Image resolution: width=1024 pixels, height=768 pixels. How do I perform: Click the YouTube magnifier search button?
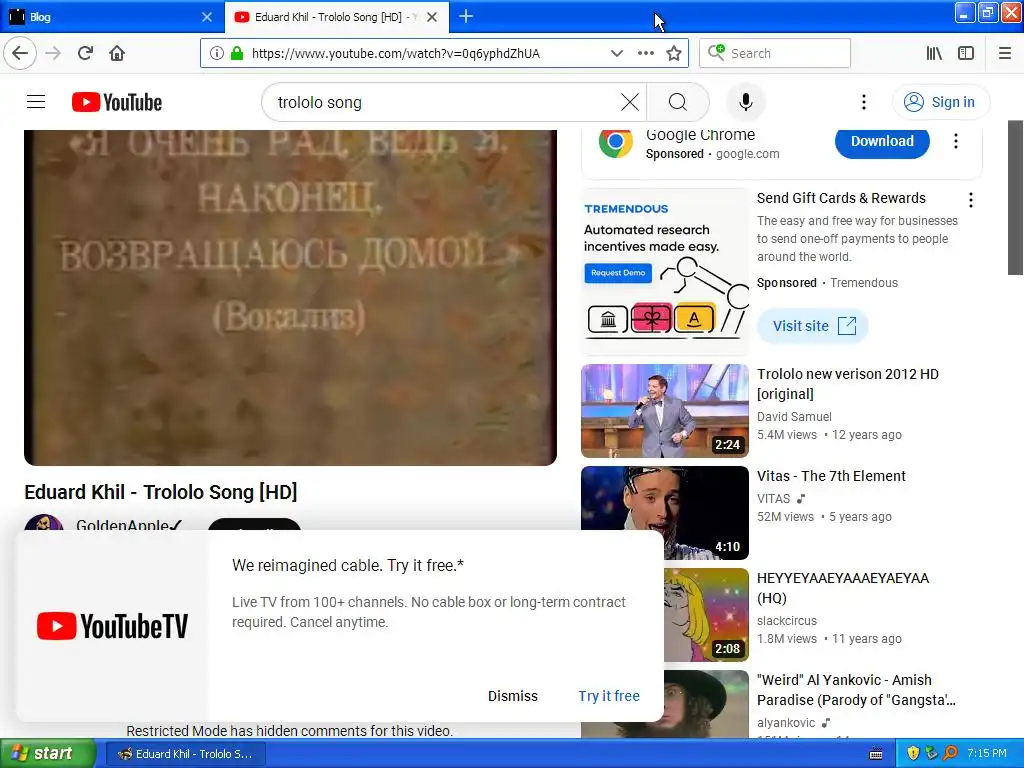[x=678, y=102]
